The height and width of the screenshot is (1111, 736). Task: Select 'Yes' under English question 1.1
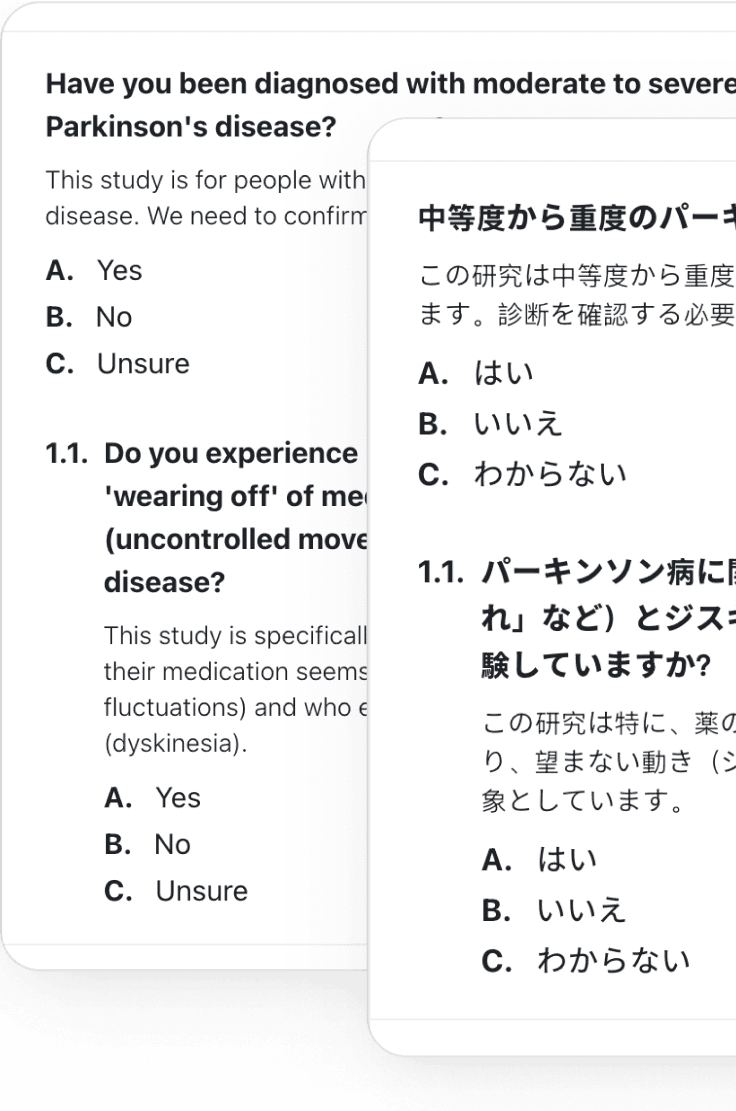(177, 798)
